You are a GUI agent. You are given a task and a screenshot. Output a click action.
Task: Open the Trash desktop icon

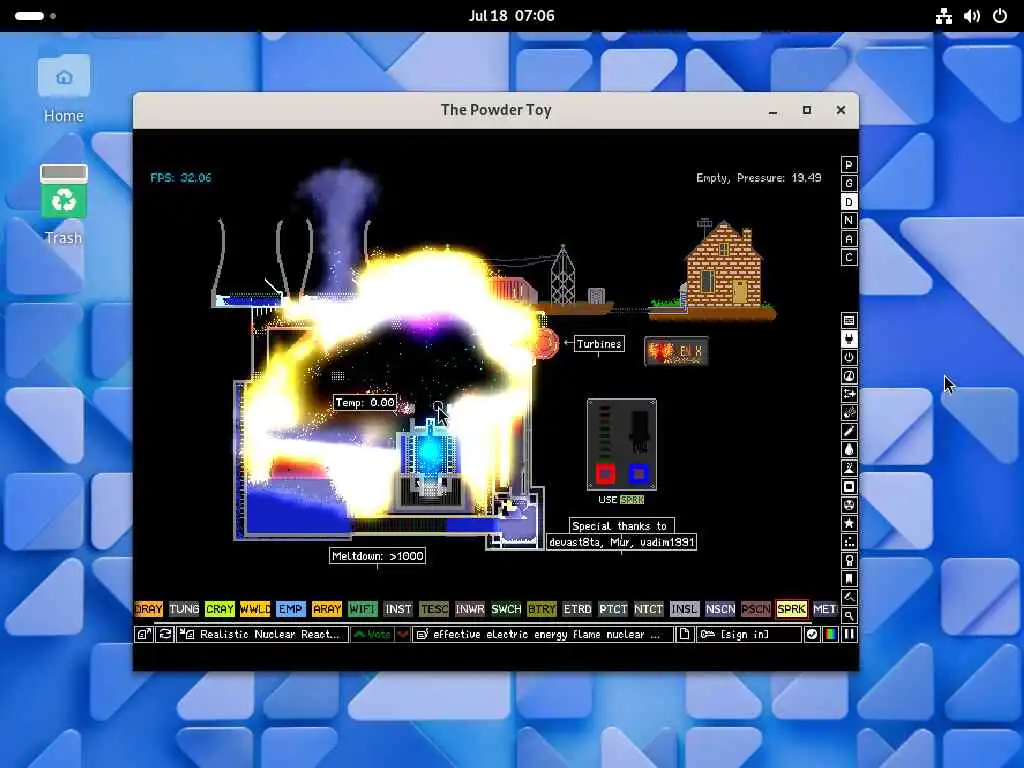point(63,205)
